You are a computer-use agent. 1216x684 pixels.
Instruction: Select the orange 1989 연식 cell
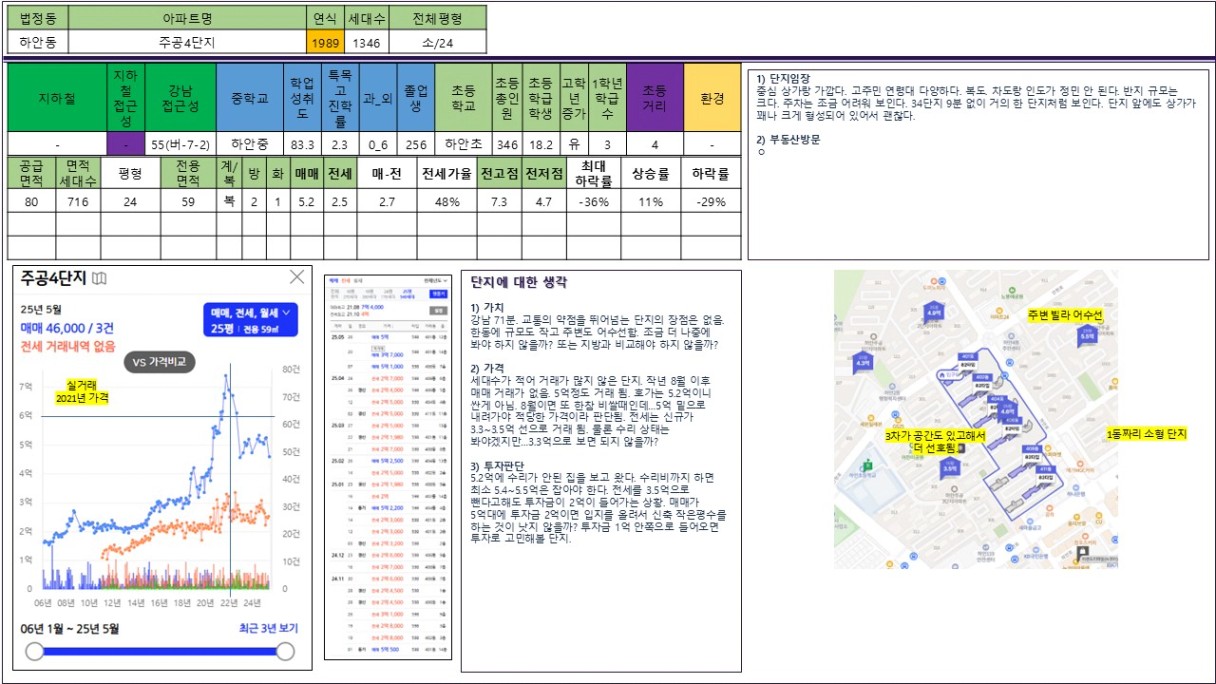(324, 41)
